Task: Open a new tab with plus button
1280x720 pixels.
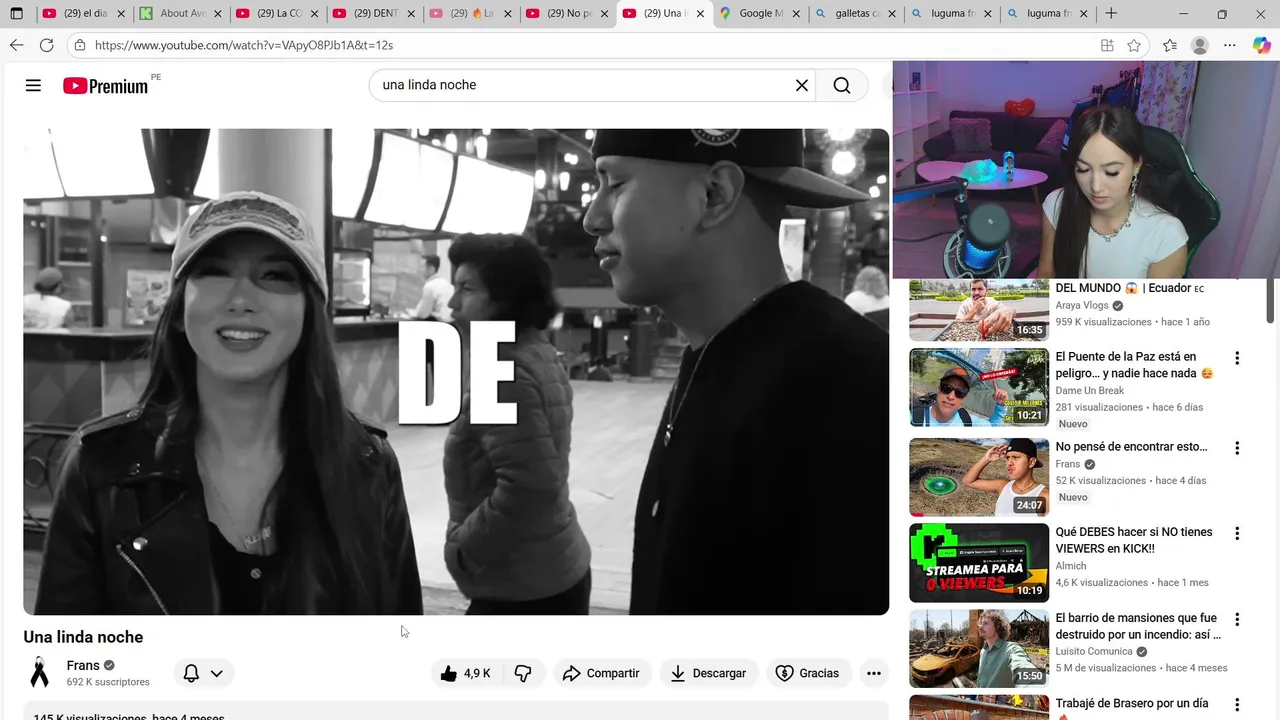Action: point(1110,13)
